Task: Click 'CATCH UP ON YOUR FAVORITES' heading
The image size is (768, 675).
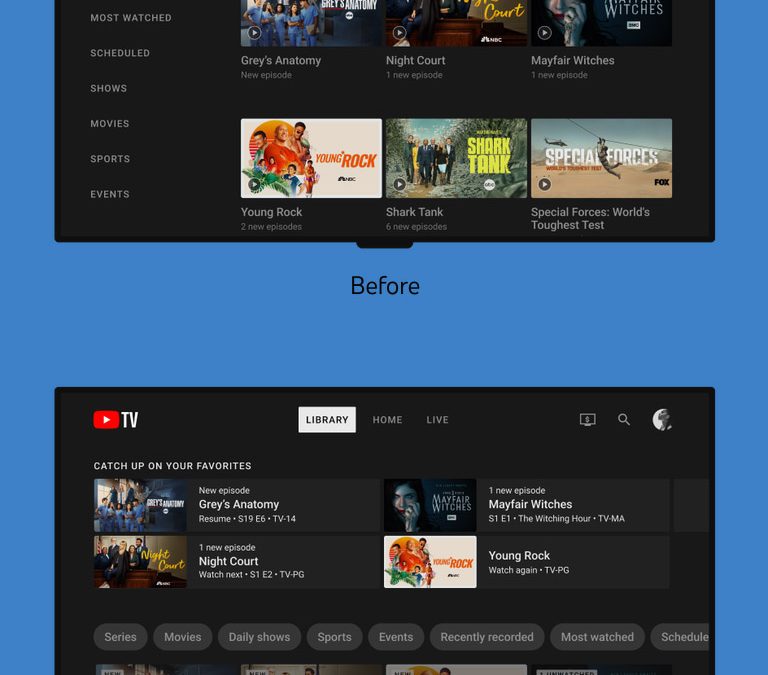Action: (x=172, y=466)
